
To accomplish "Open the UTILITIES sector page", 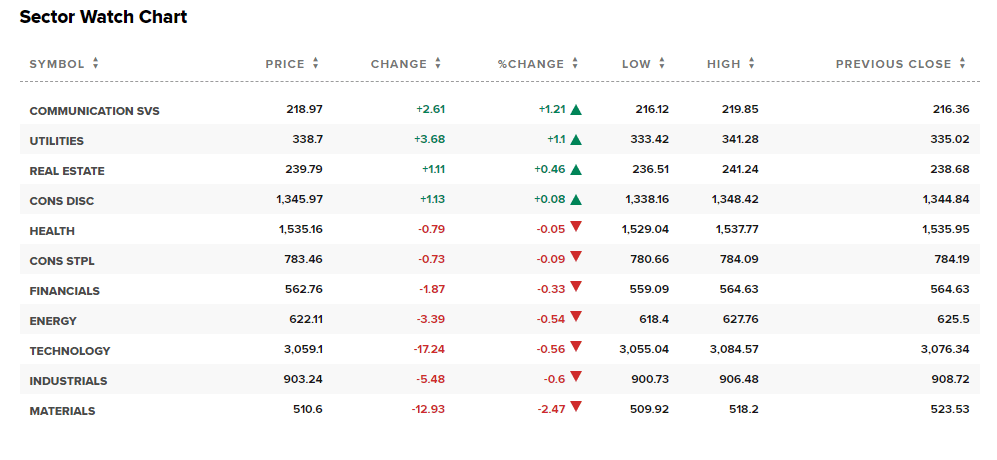I will coord(57,141).
